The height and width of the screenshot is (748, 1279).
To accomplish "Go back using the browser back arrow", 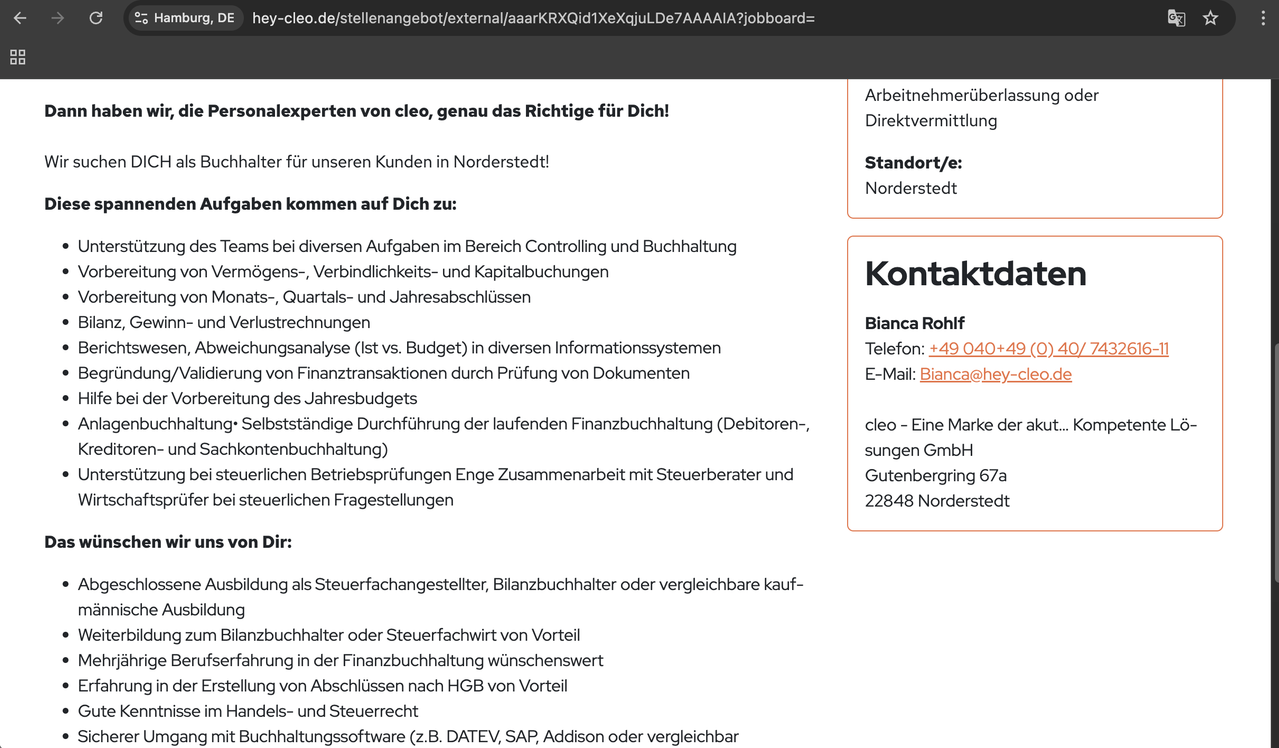I will [x=20, y=18].
